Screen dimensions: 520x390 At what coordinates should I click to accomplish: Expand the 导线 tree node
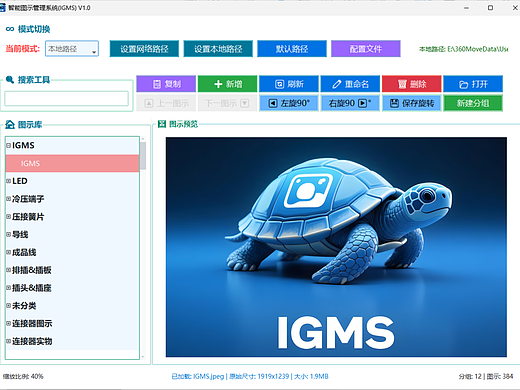tap(8, 234)
